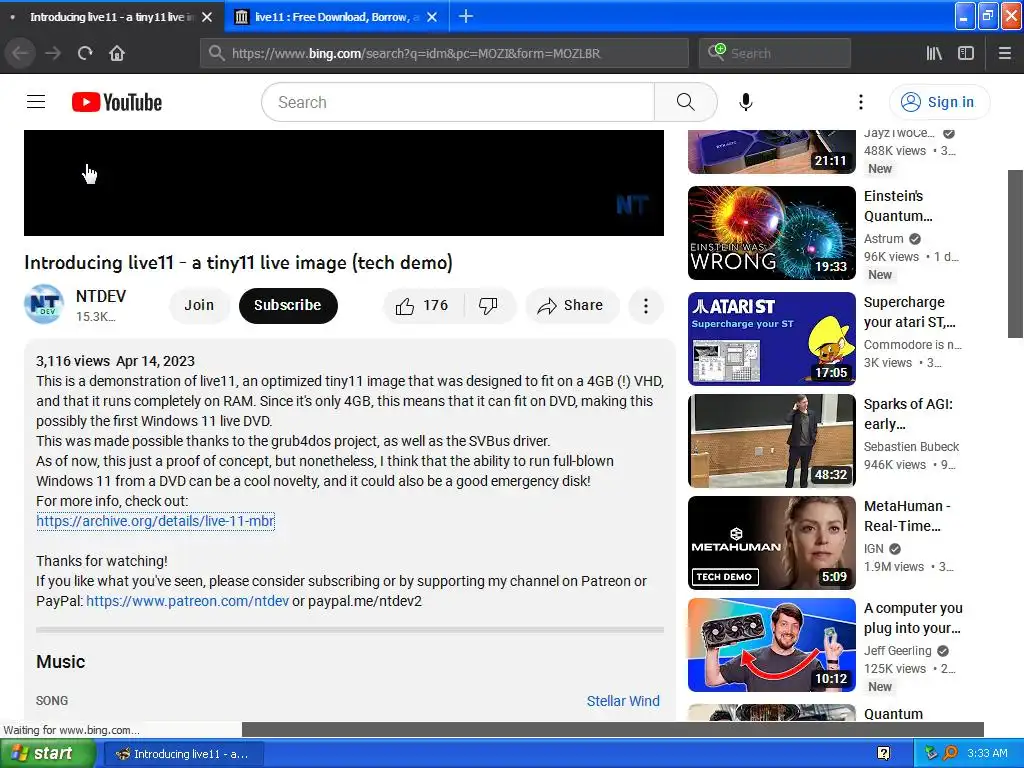Image resolution: width=1024 pixels, height=768 pixels.
Task: Open the Stellar Wind song link
Action: [623, 701]
